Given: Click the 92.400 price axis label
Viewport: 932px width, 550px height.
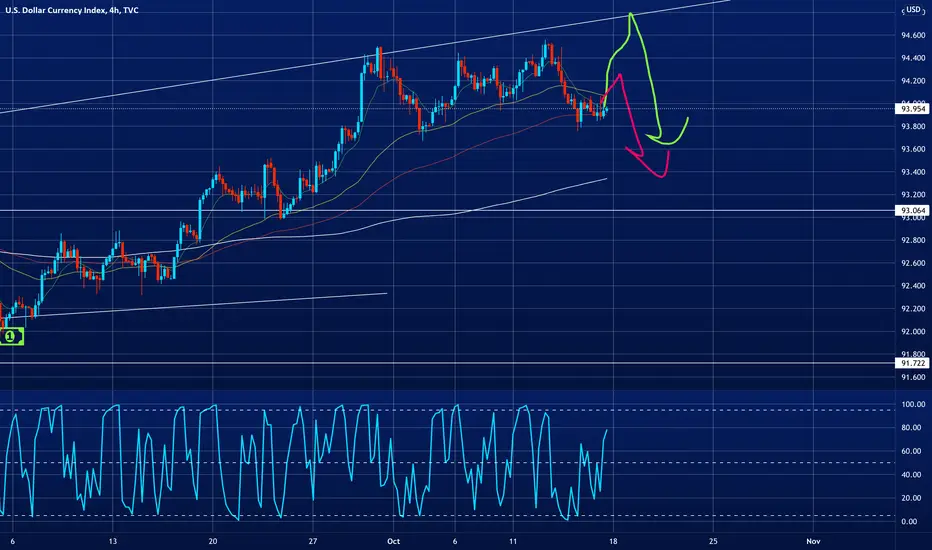Looking at the screenshot, I should 913,286.
